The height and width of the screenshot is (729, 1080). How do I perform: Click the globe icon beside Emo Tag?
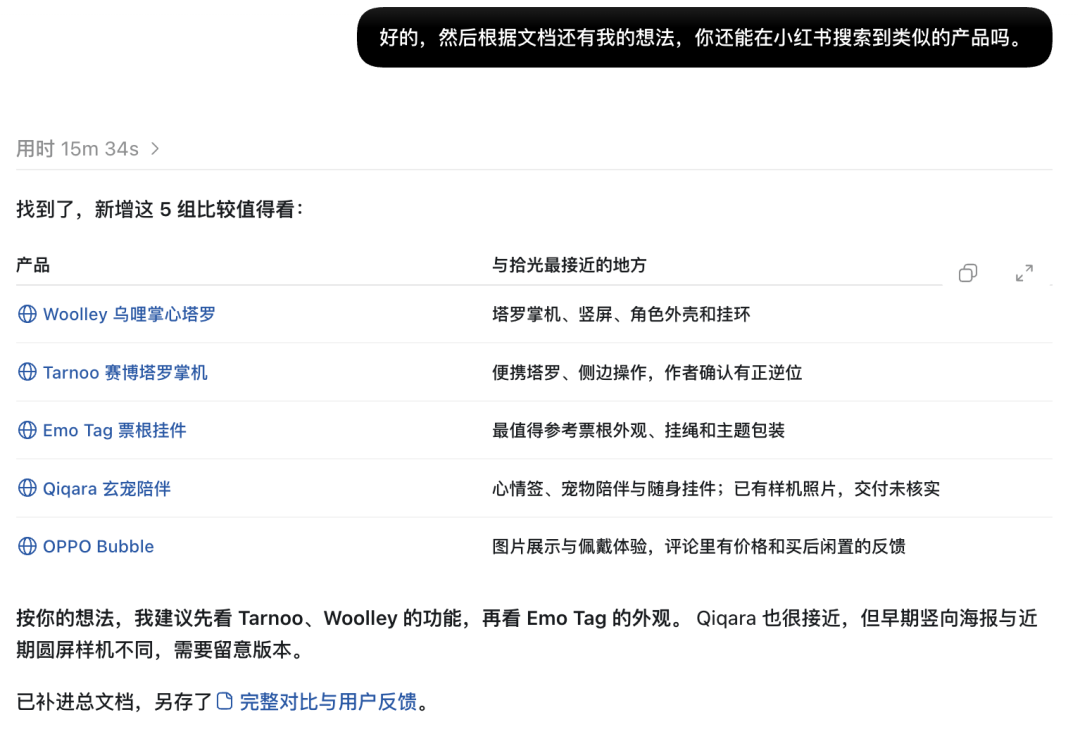point(27,430)
